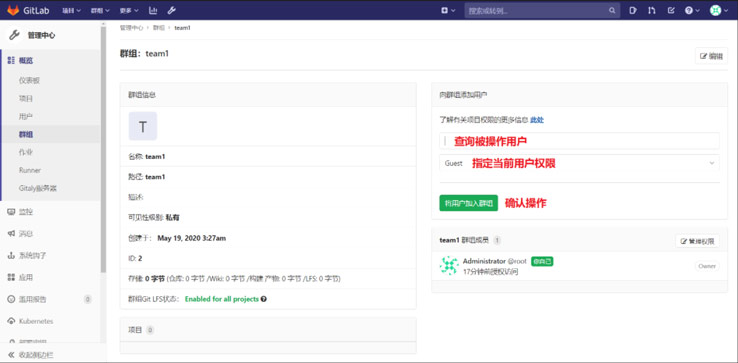Click the GitLab fox logo
The image size is (738, 363).
coord(13,10)
